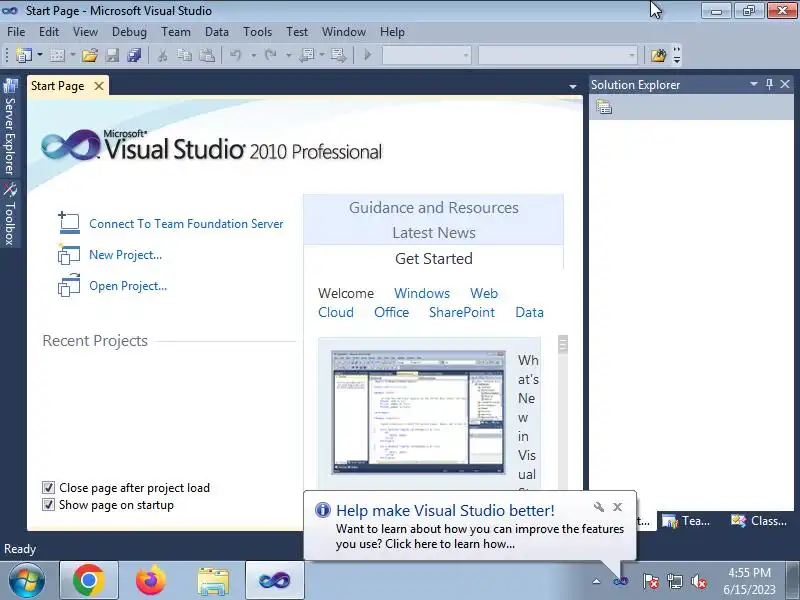Open the File menu
The height and width of the screenshot is (600, 800).
coord(16,32)
